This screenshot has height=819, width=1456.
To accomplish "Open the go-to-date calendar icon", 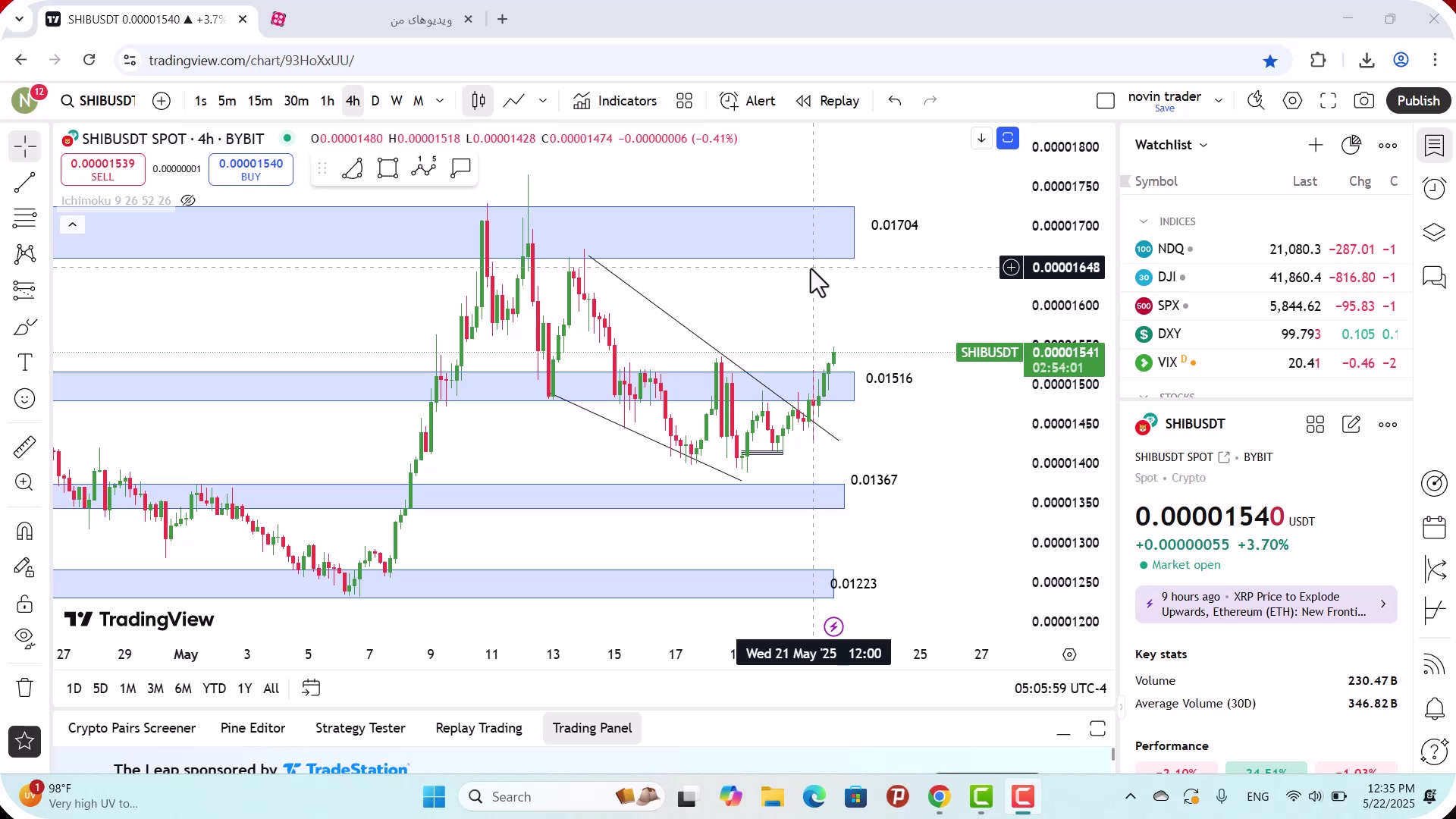I will click(311, 688).
